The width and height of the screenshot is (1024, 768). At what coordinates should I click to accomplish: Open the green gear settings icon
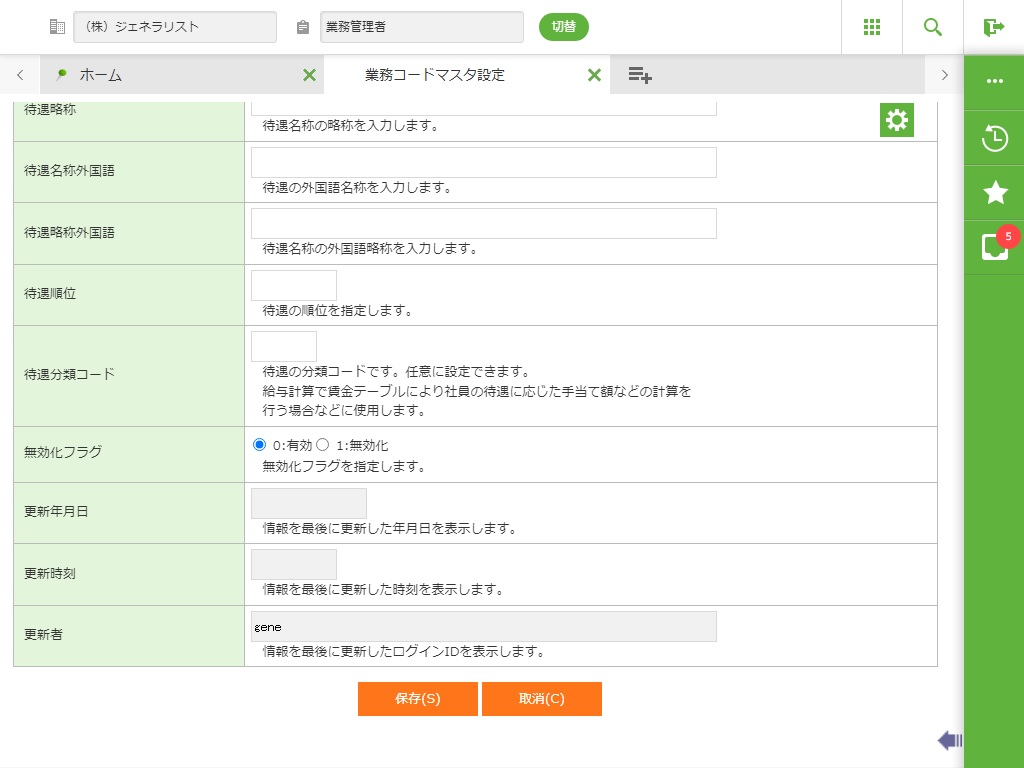coord(897,120)
